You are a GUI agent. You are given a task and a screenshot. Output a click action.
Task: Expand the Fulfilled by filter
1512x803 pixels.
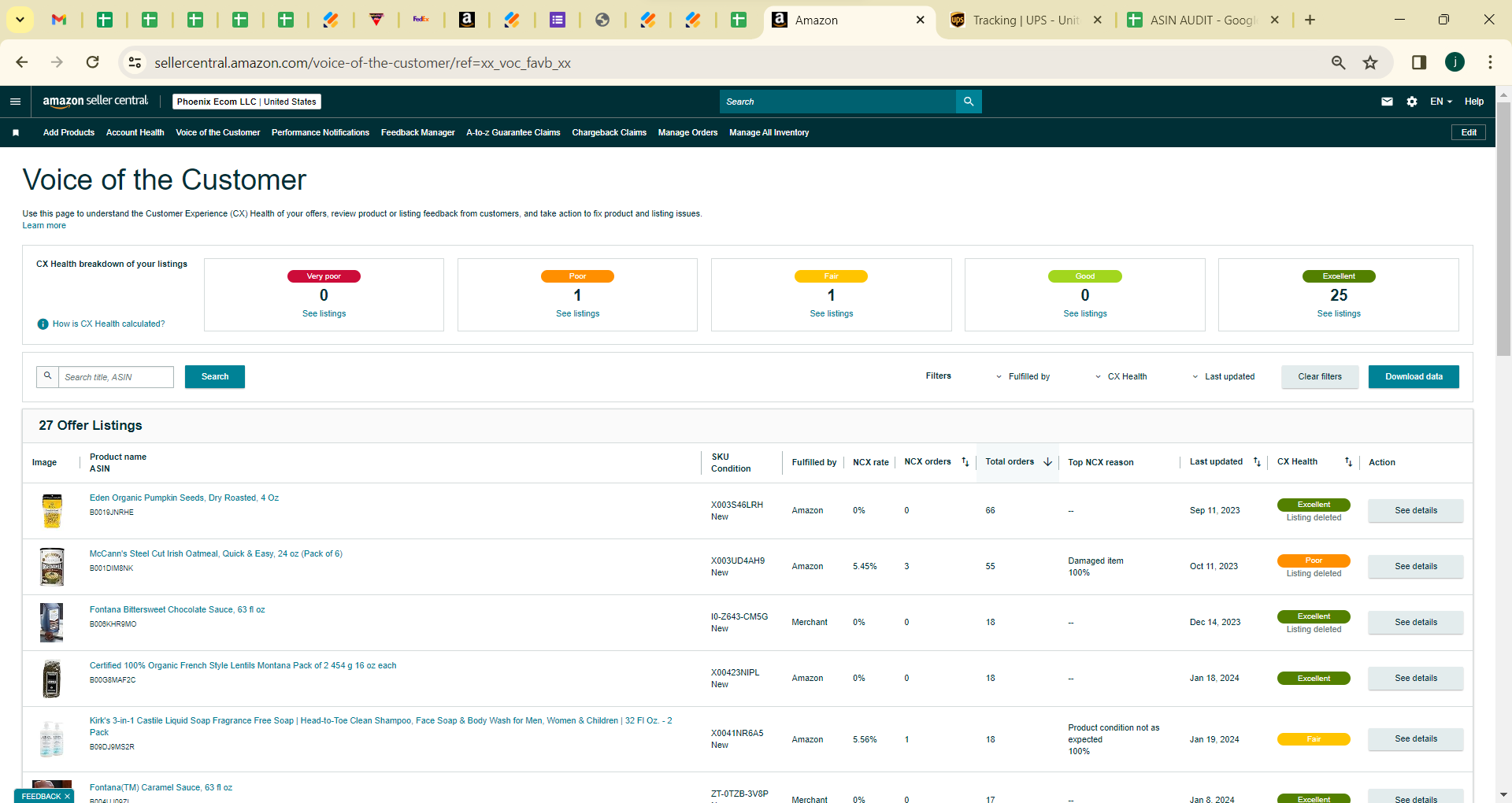tap(1023, 377)
